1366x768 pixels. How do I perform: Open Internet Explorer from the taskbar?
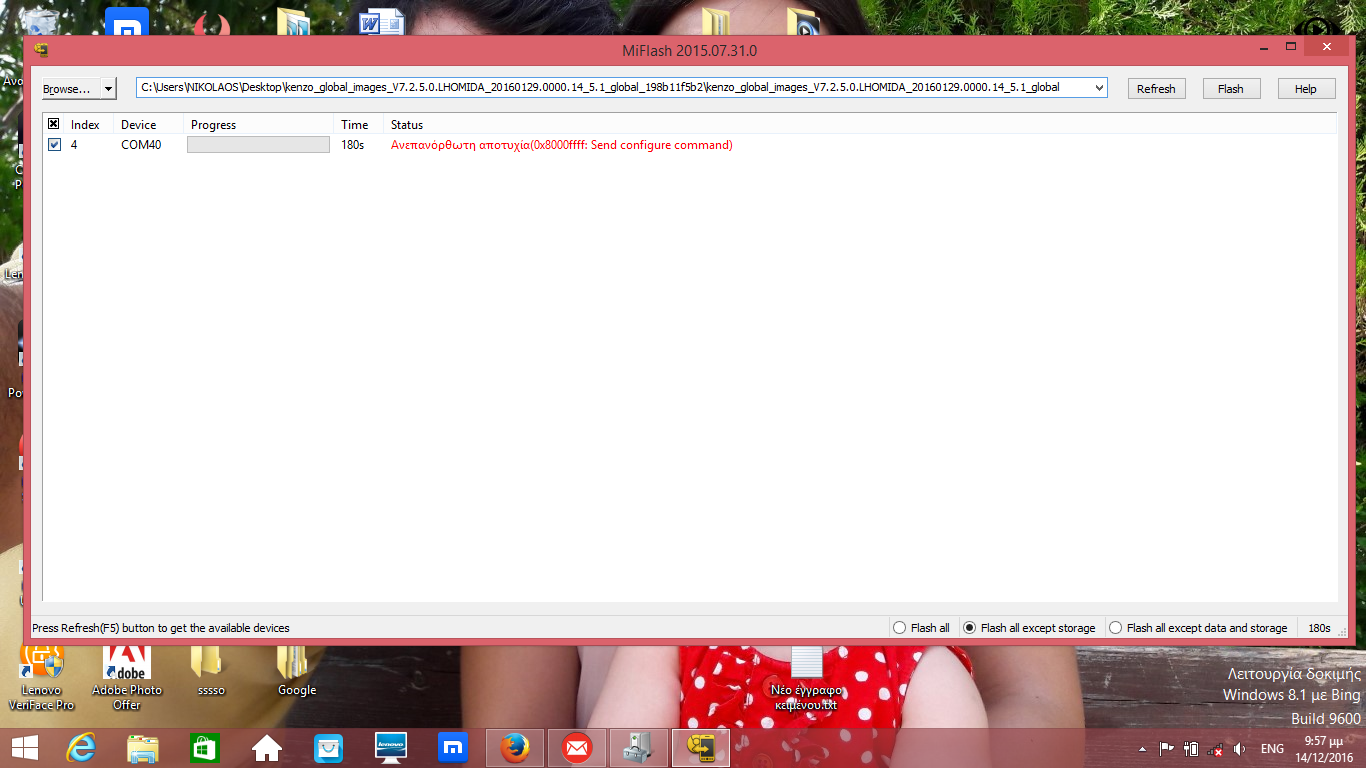pyautogui.click(x=81, y=748)
